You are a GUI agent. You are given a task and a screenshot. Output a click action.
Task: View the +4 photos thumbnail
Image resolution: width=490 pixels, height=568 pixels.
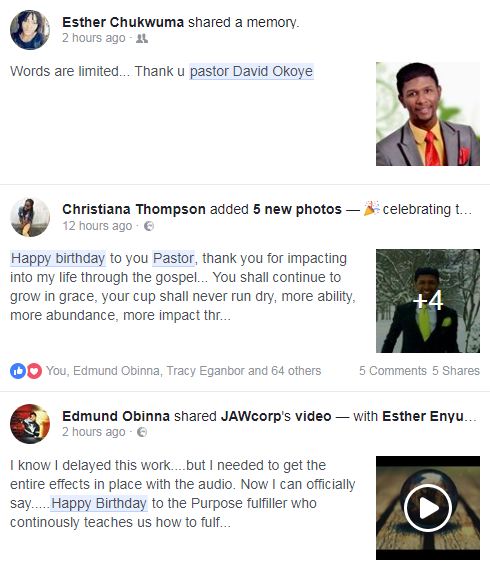tap(428, 301)
